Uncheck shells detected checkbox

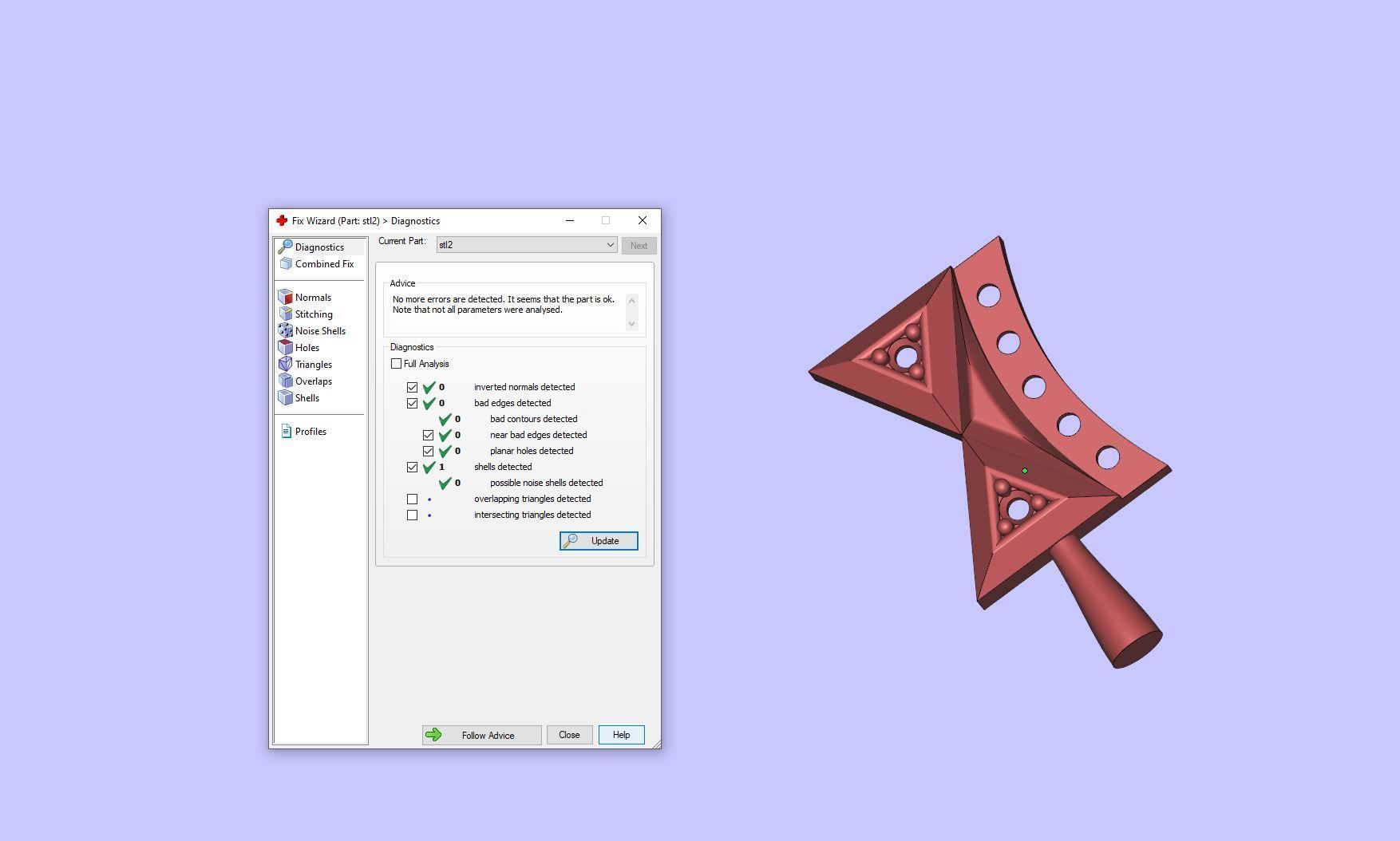[x=412, y=468]
